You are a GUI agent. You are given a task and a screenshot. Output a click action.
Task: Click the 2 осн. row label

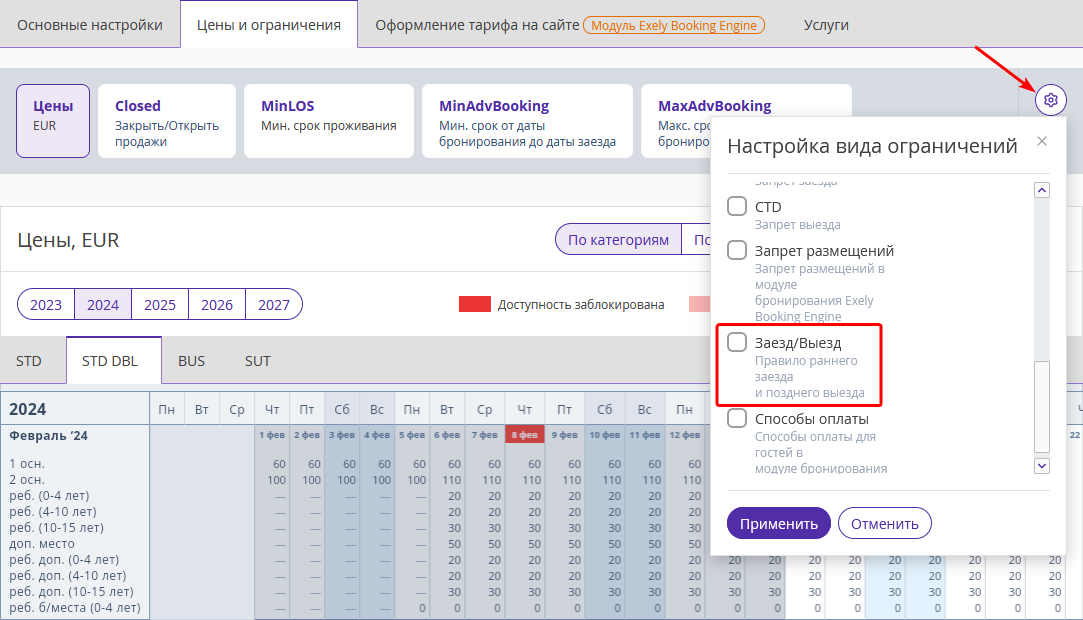click(x=27, y=480)
